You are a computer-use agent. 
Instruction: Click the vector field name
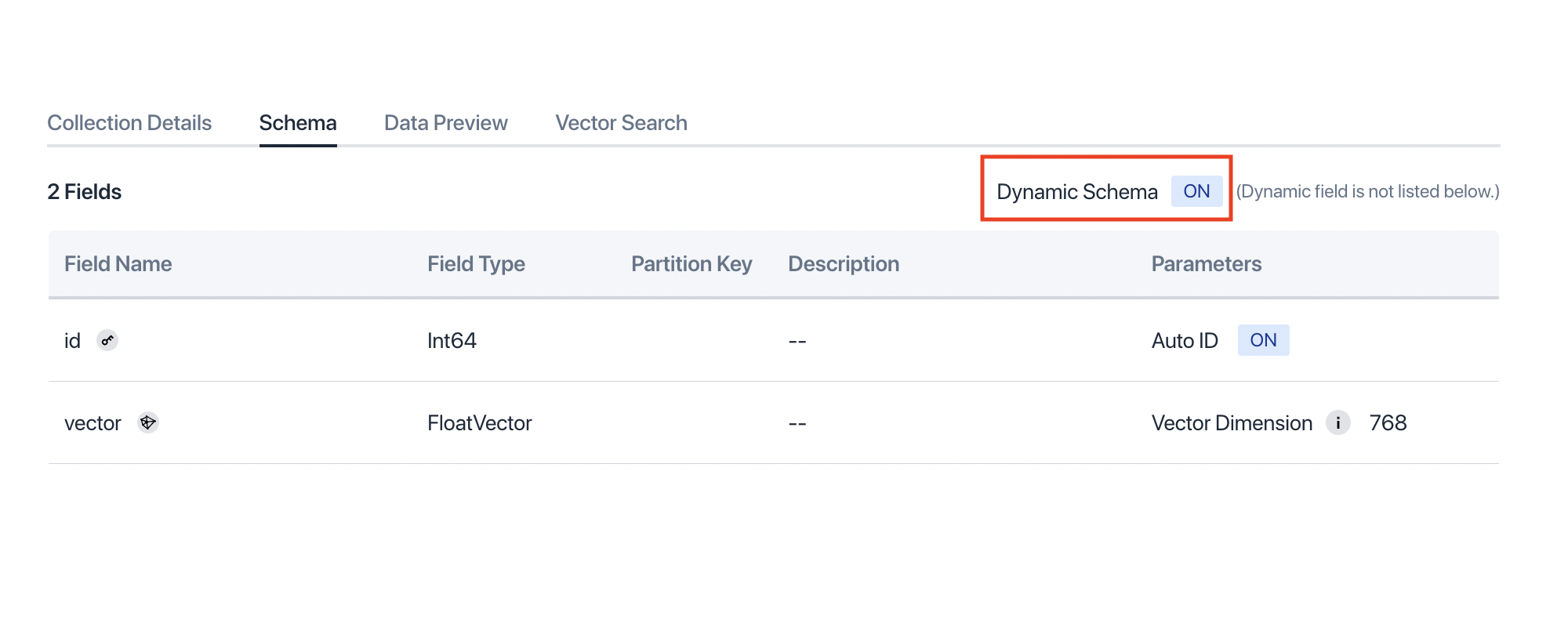point(93,422)
